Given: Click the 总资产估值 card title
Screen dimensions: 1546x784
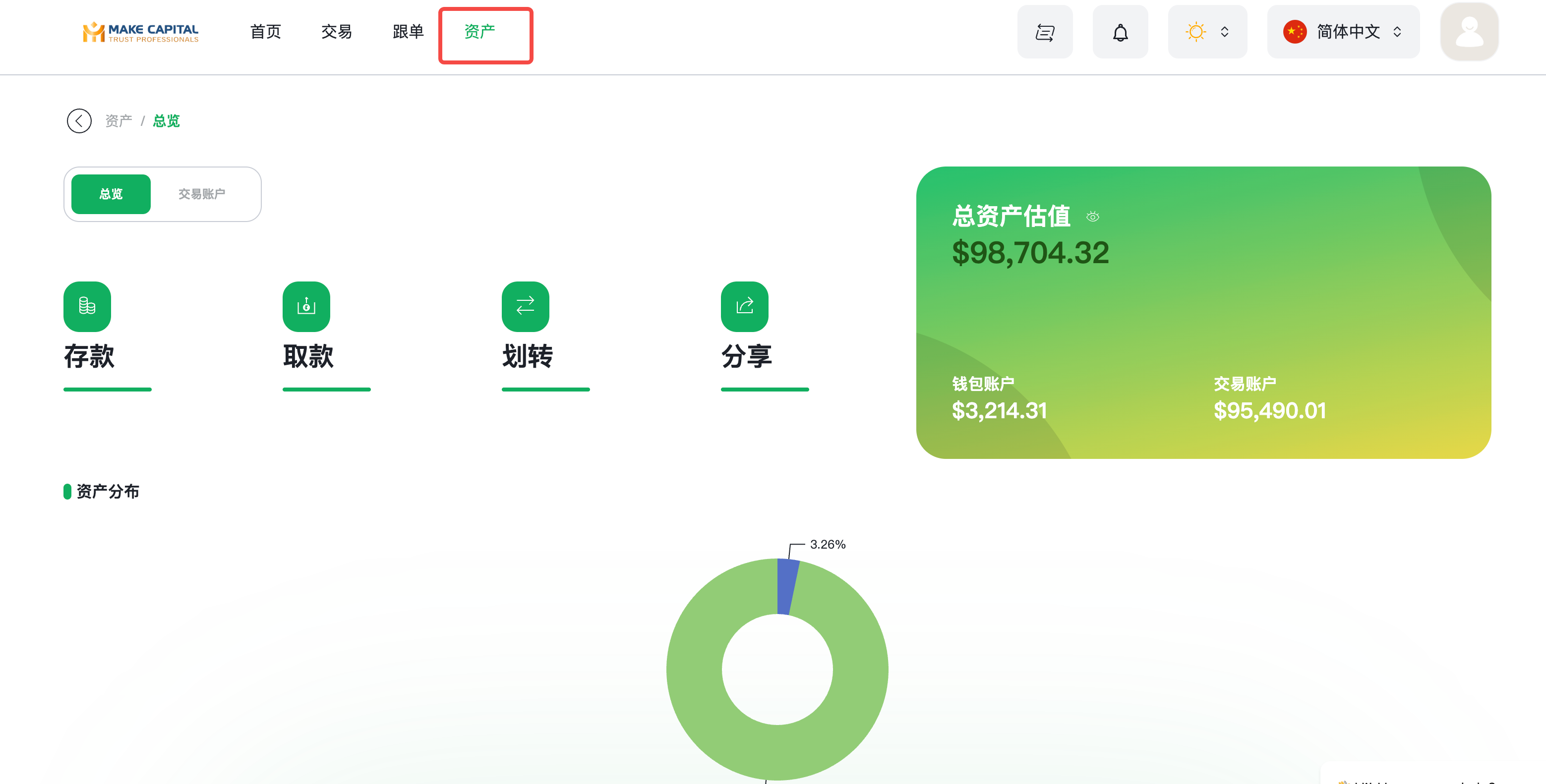Looking at the screenshot, I should coord(1011,217).
